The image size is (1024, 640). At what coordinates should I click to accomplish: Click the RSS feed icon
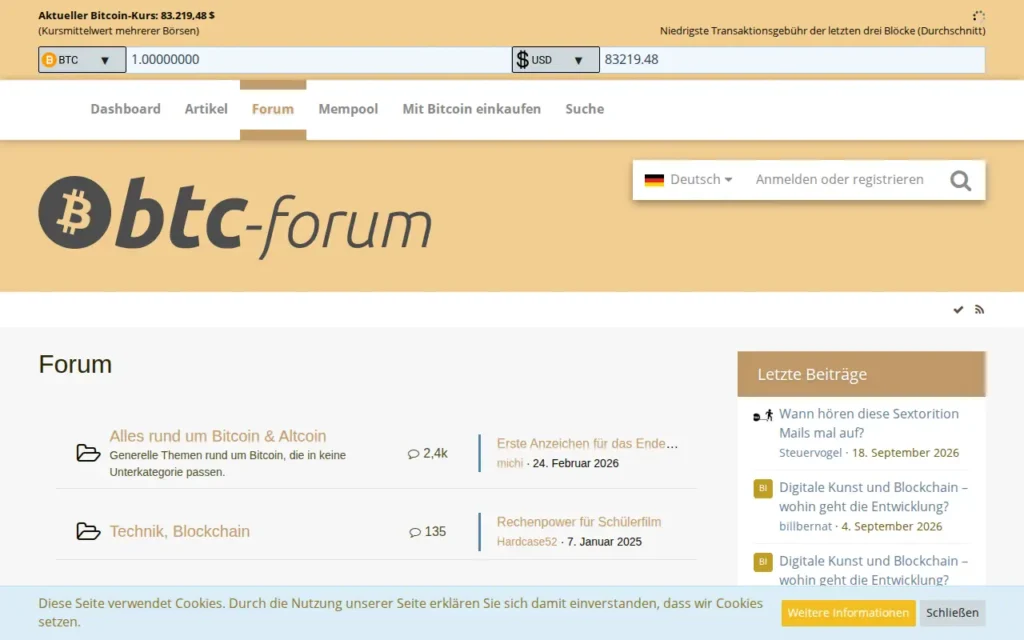tap(979, 310)
